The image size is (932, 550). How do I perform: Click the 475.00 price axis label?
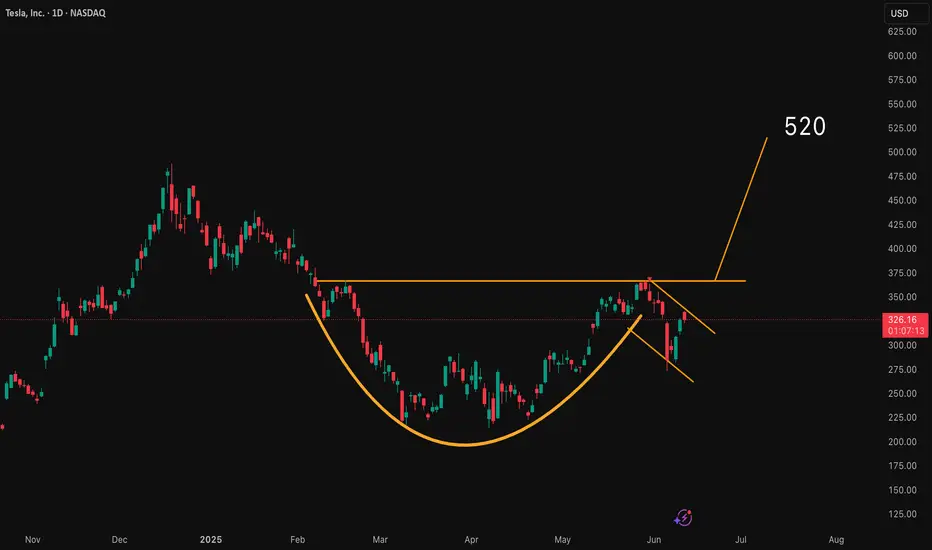(902, 177)
